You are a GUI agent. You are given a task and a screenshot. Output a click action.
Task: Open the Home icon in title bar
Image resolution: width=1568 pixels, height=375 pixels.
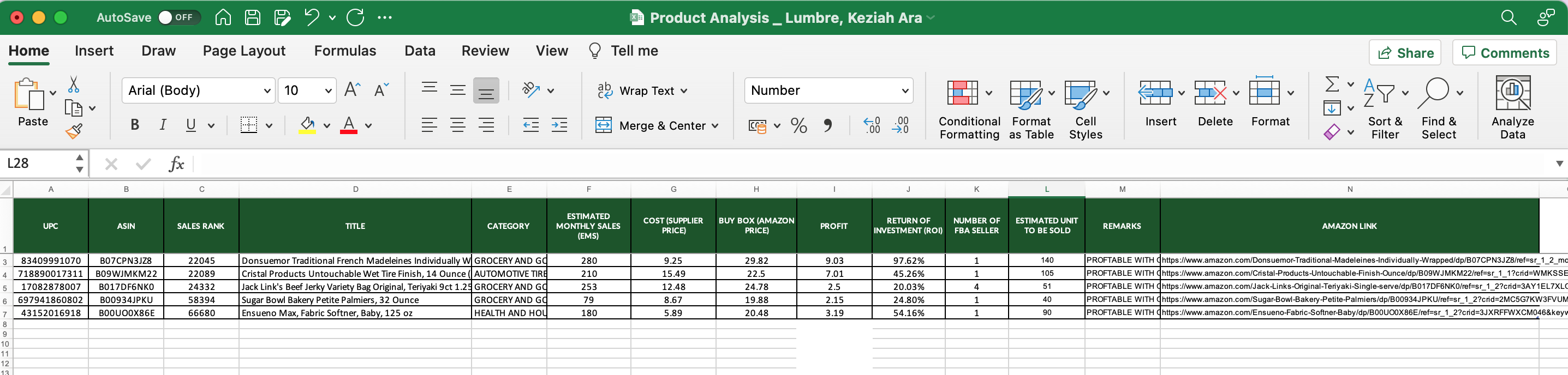pyautogui.click(x=223, y=17)
